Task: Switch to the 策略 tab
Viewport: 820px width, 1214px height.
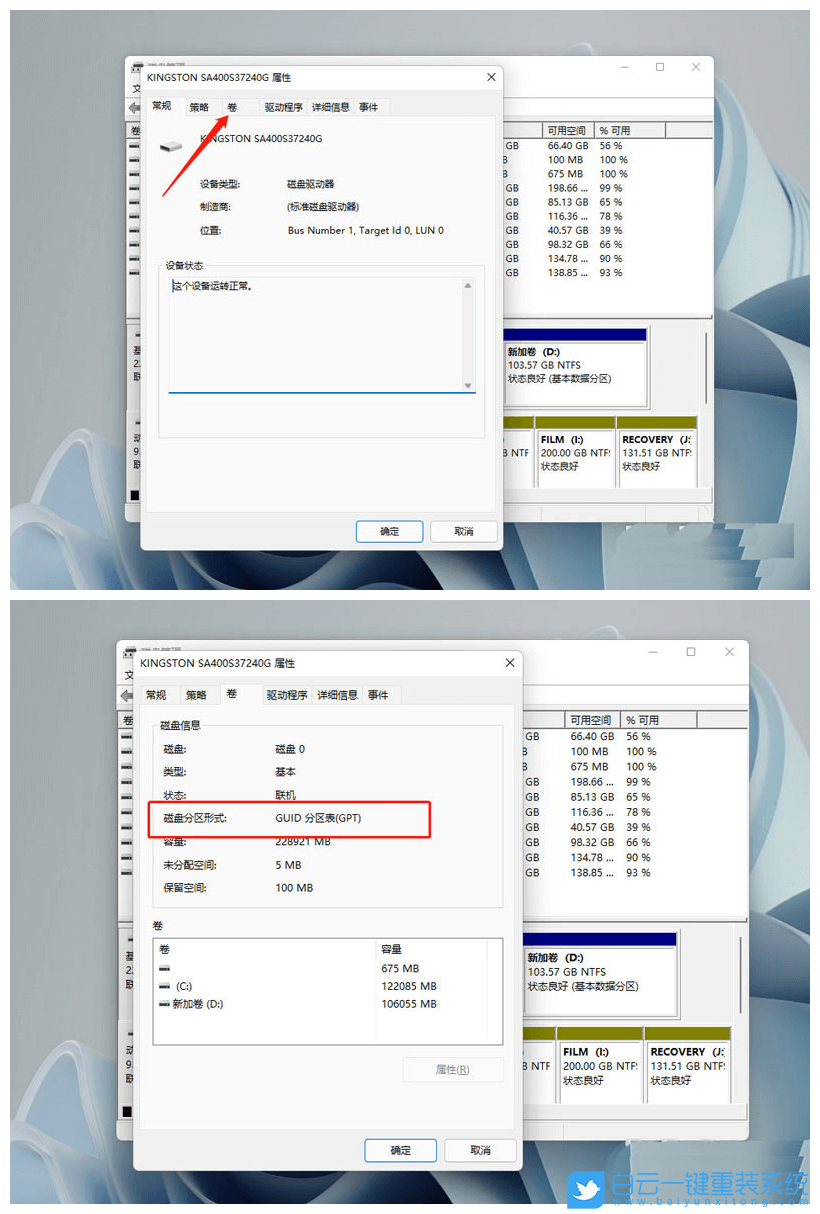Action: [199, 106]
